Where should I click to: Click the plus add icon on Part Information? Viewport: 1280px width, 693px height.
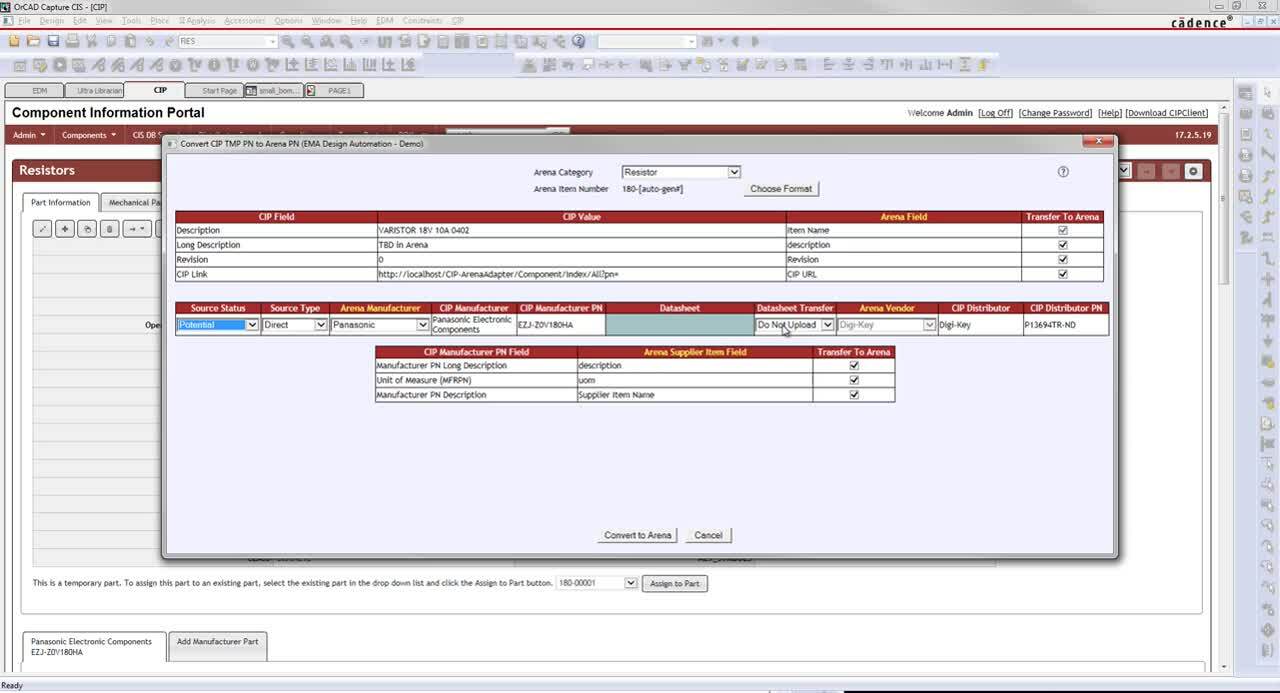click(65, 229)
